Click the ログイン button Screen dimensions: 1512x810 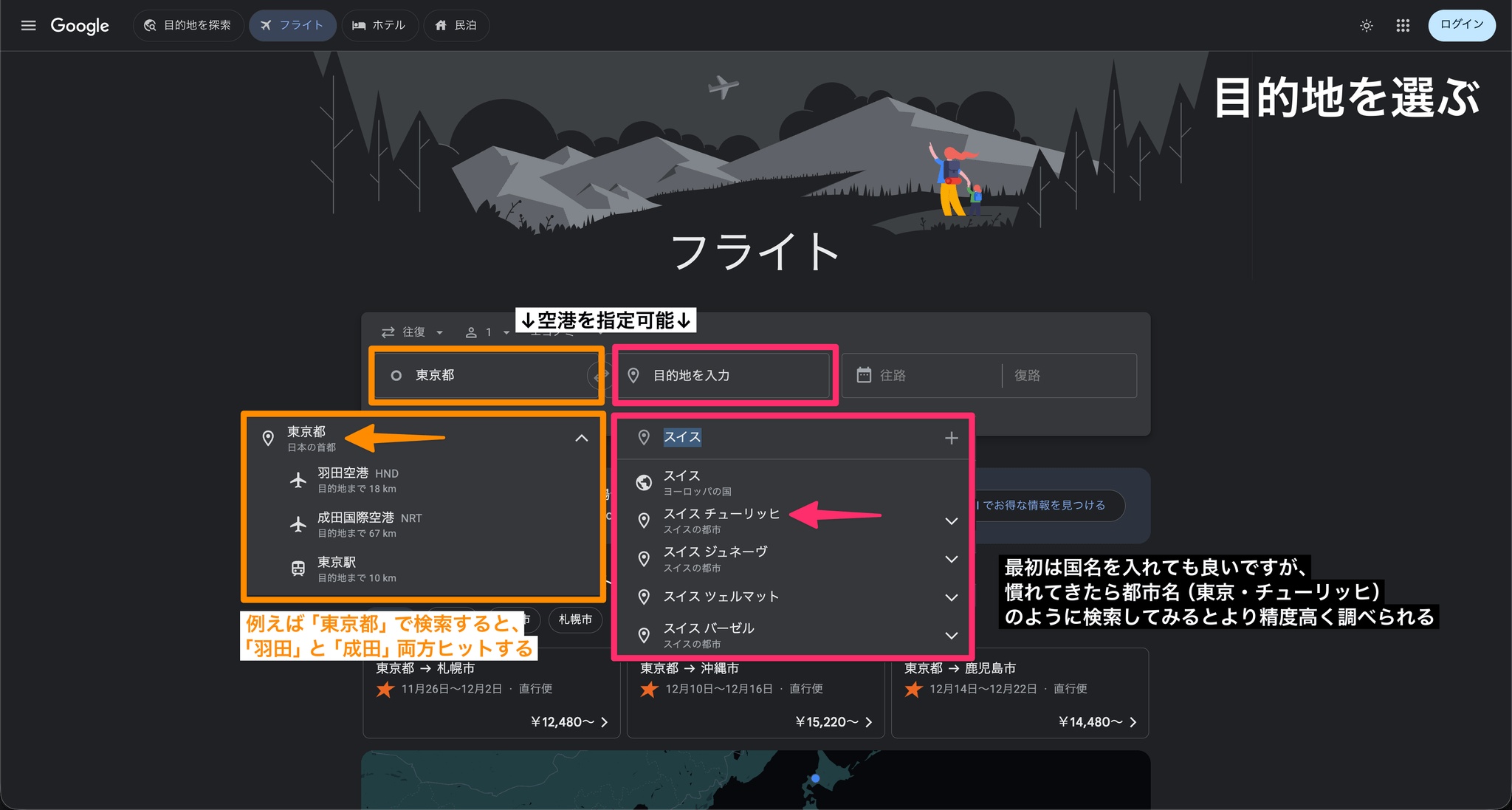click(x=1461, y=25)
